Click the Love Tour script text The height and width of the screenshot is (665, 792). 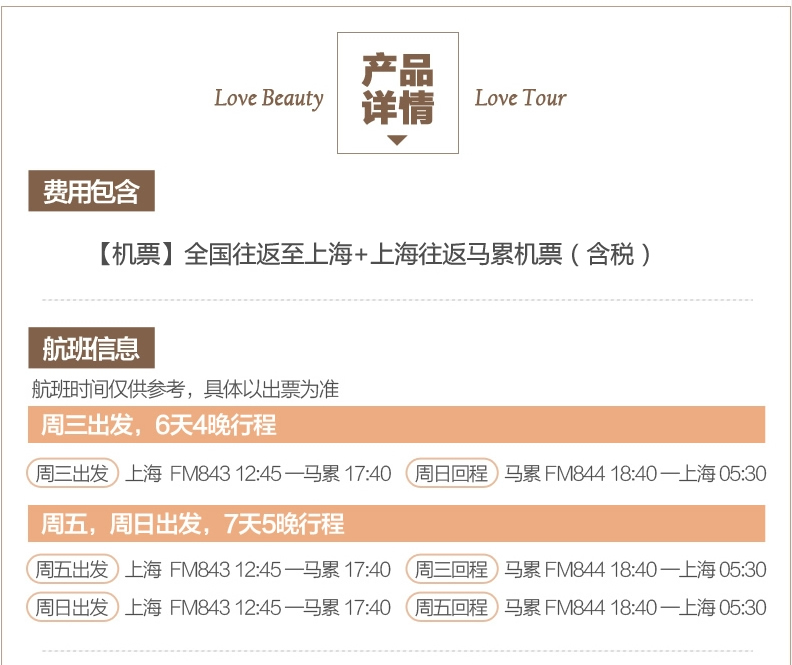click(521, 98)
